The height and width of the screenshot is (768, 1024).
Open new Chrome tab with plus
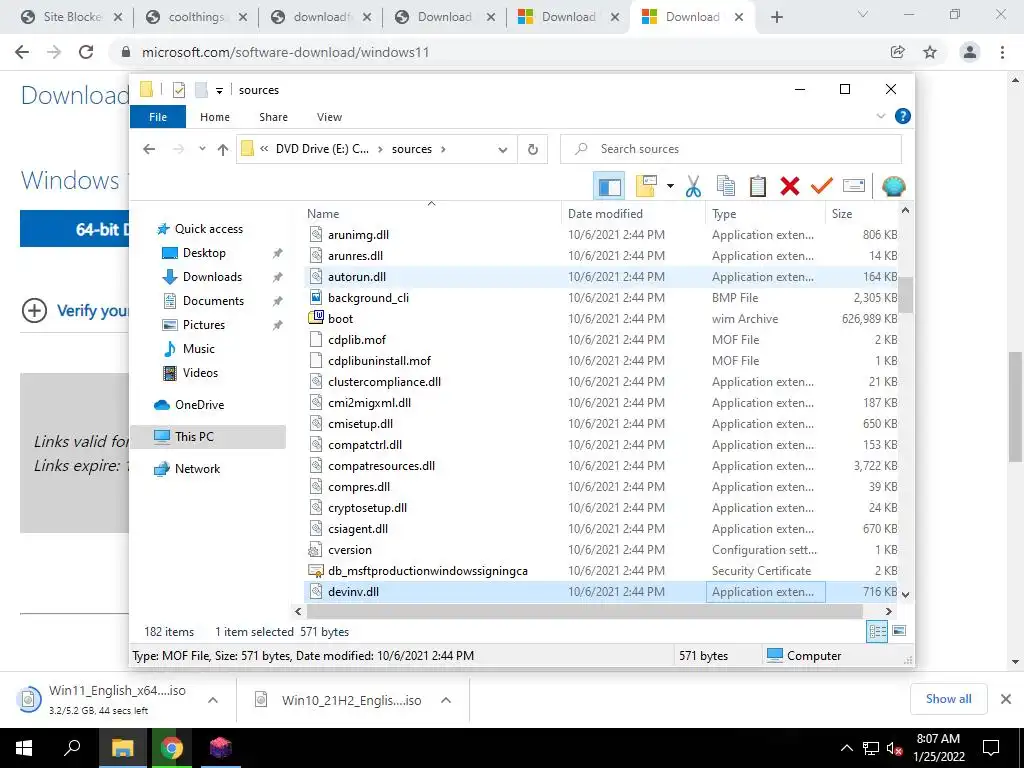776,17
